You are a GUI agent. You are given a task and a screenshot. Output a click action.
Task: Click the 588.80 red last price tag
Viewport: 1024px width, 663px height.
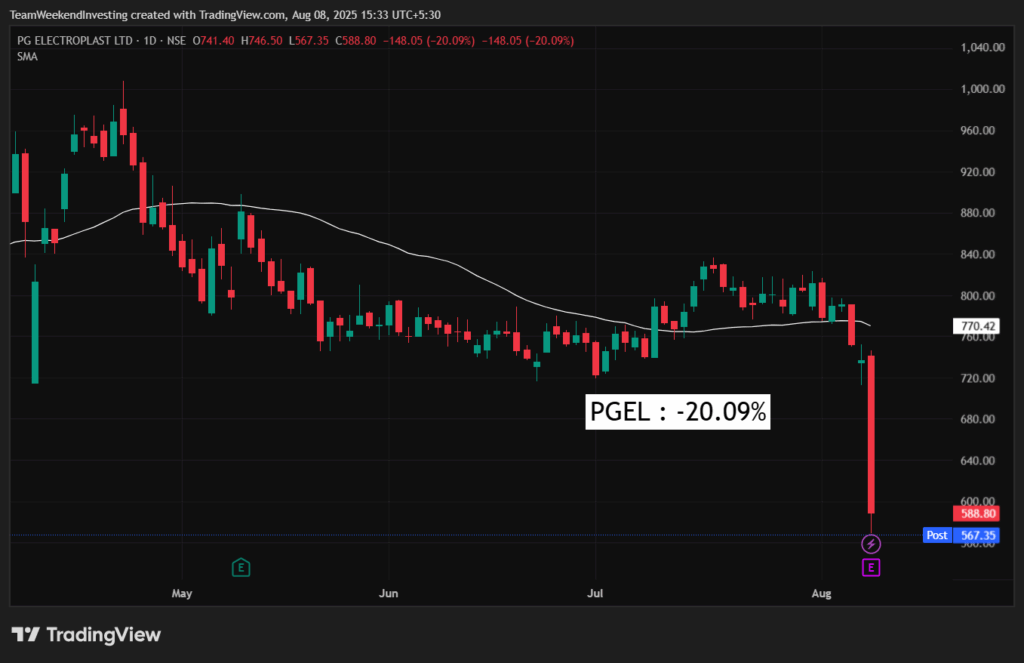pyautogui.click(x=976, y=513)
